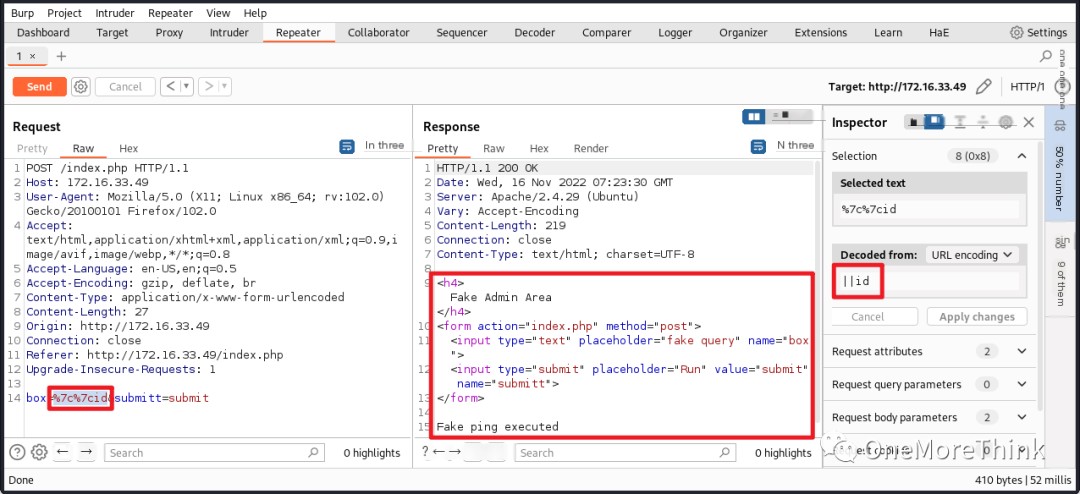
Task: Click request pane Search field
Action: tap(214, 453)
